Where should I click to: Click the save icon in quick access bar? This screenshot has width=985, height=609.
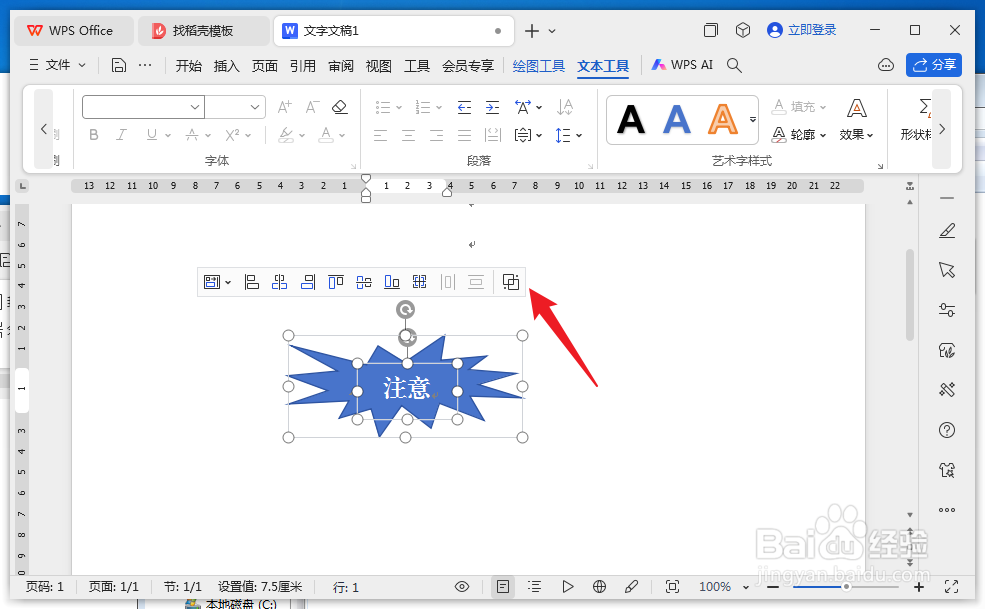tap(119, 65)
